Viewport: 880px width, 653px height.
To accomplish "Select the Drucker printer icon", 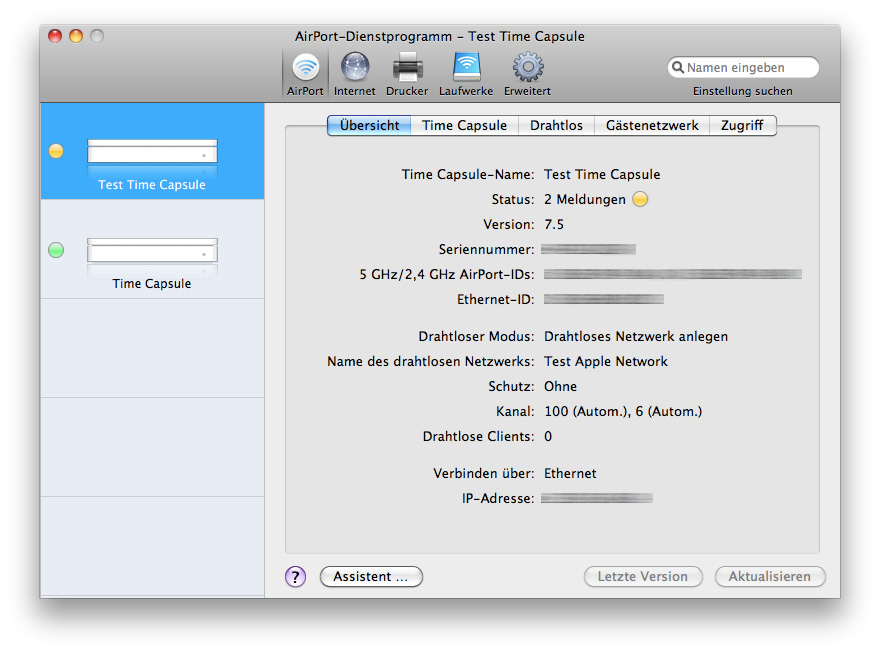I will coord(407,67).
